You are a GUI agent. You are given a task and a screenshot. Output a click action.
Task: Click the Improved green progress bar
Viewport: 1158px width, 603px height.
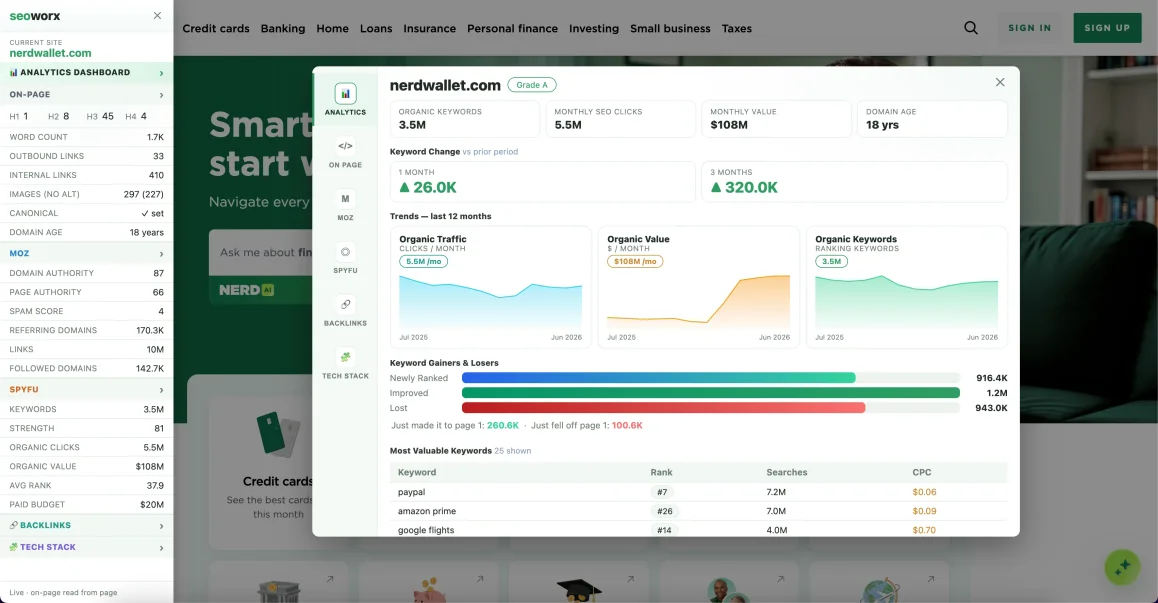tap(710, 393)
